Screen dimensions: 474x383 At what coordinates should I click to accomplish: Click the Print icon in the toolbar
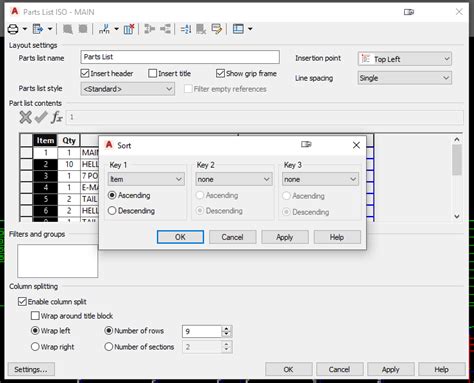point(13,29)
